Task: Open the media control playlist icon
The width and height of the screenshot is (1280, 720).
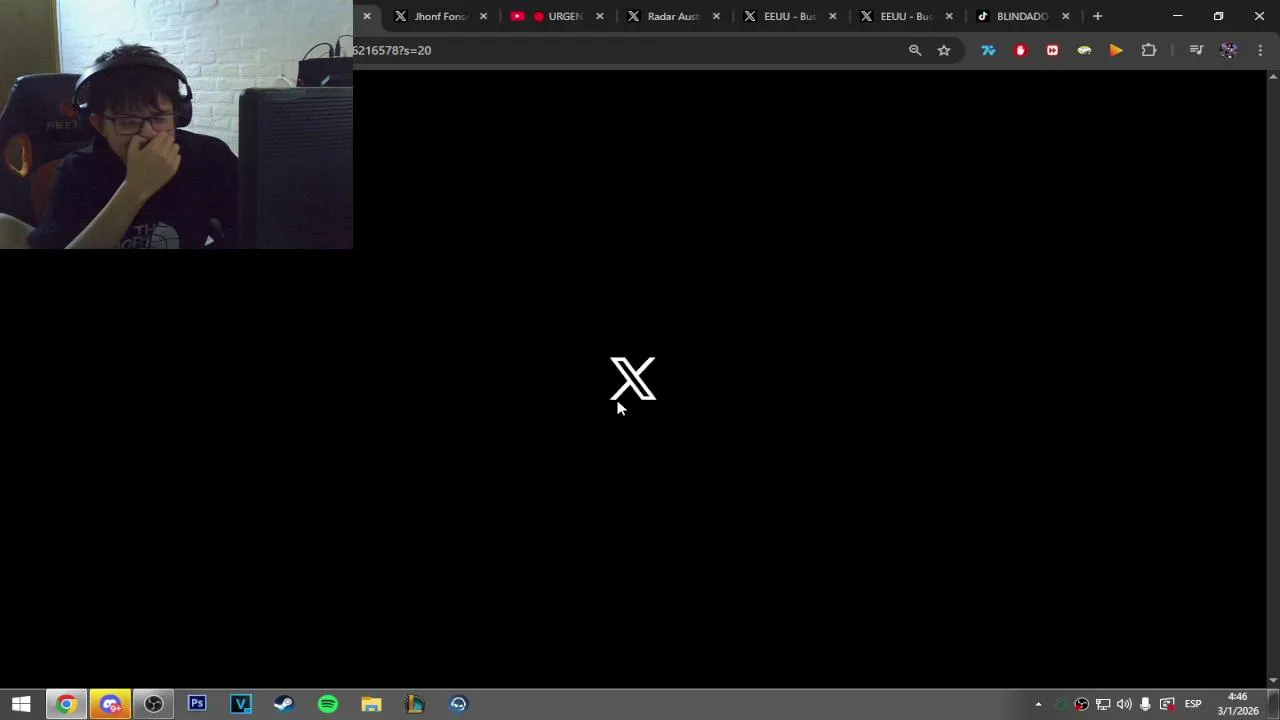Action: click(1196, 50)
